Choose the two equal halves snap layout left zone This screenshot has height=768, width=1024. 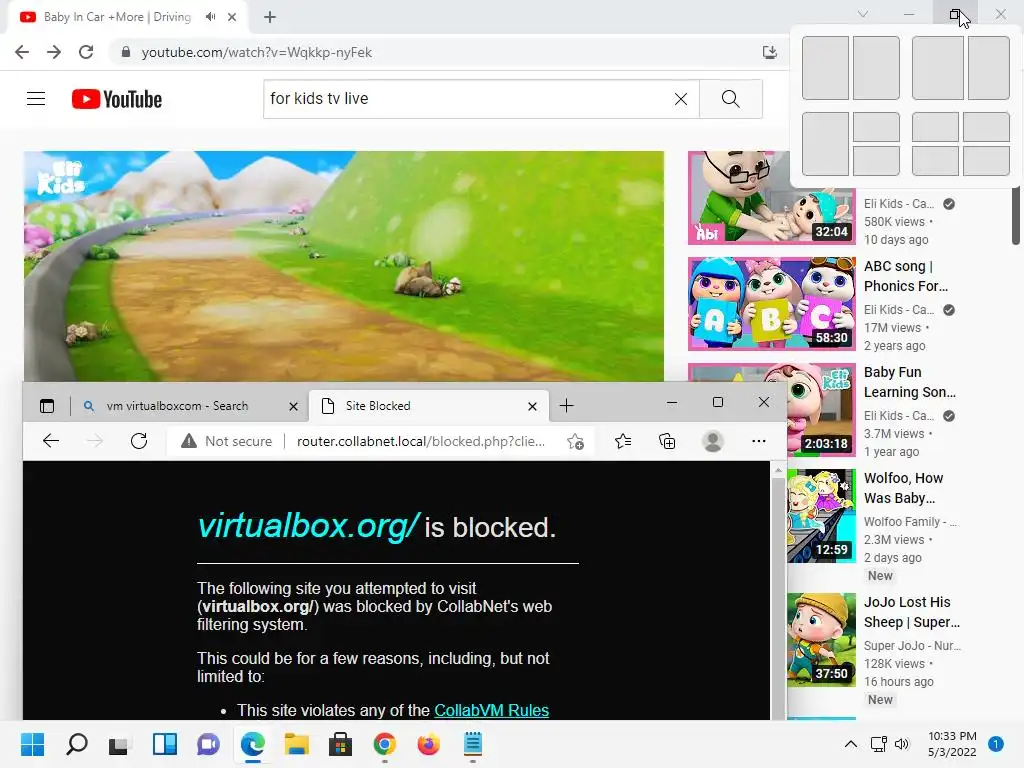click(x=825, y=68)
